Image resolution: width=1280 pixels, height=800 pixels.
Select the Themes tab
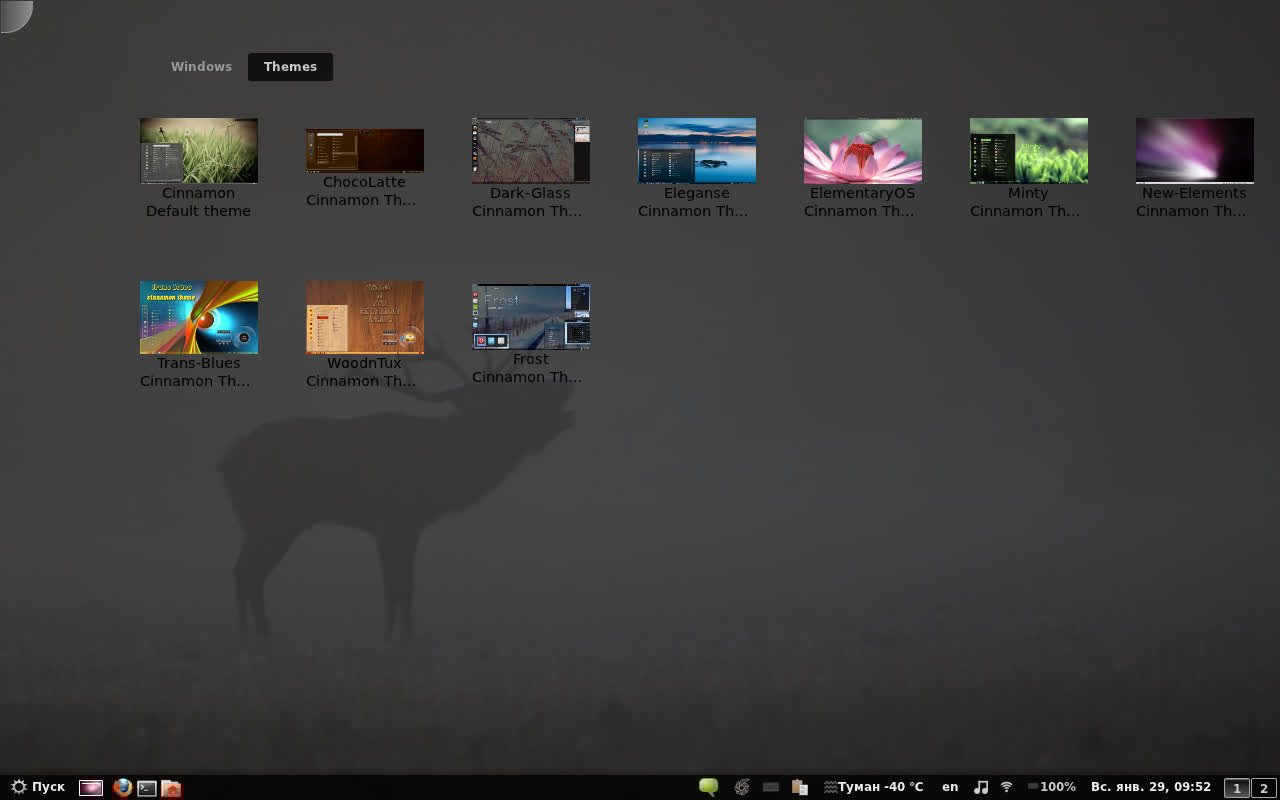pos(290,67)
